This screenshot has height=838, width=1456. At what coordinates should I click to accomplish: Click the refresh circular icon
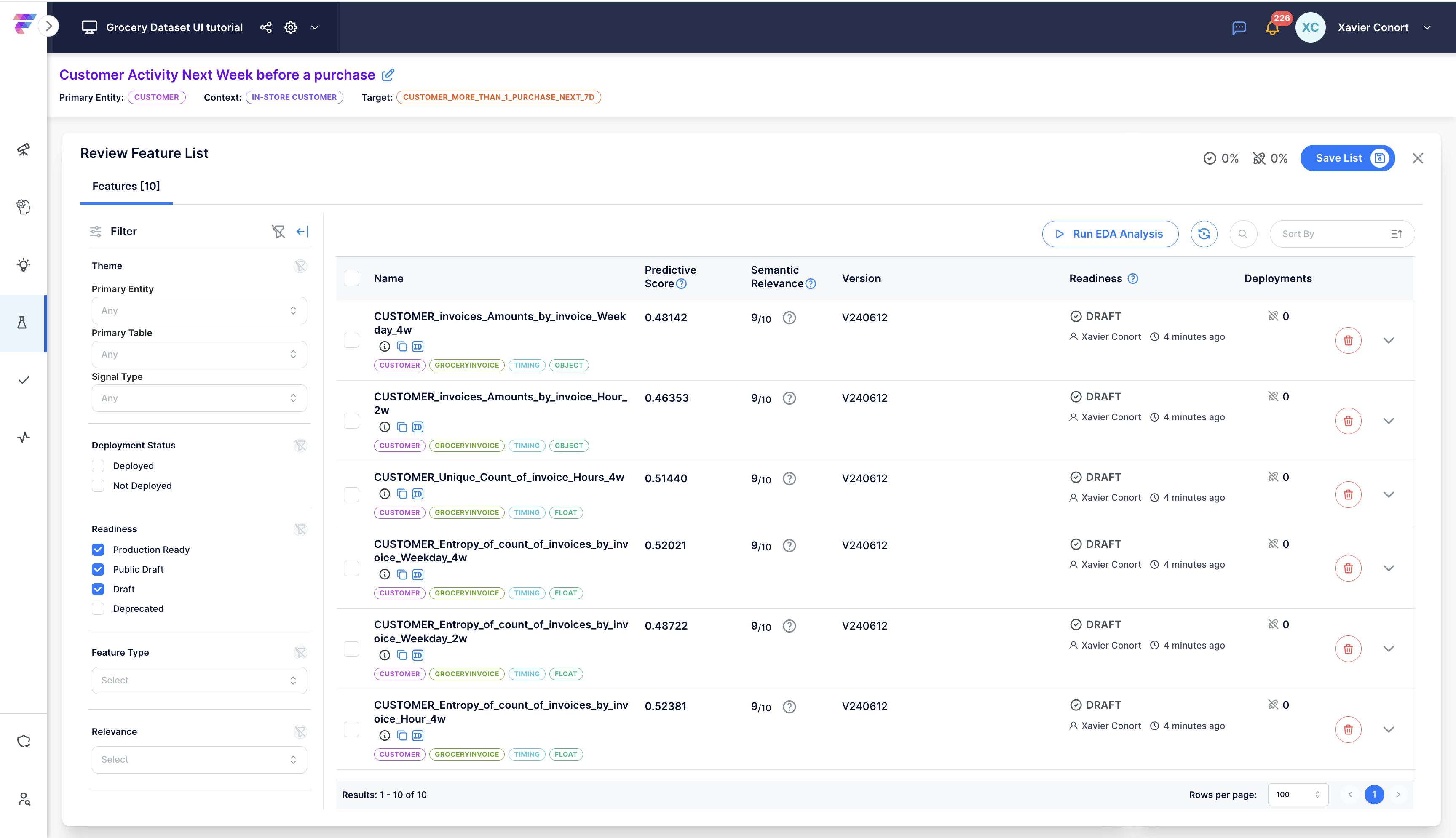[x=1204, y=234]
